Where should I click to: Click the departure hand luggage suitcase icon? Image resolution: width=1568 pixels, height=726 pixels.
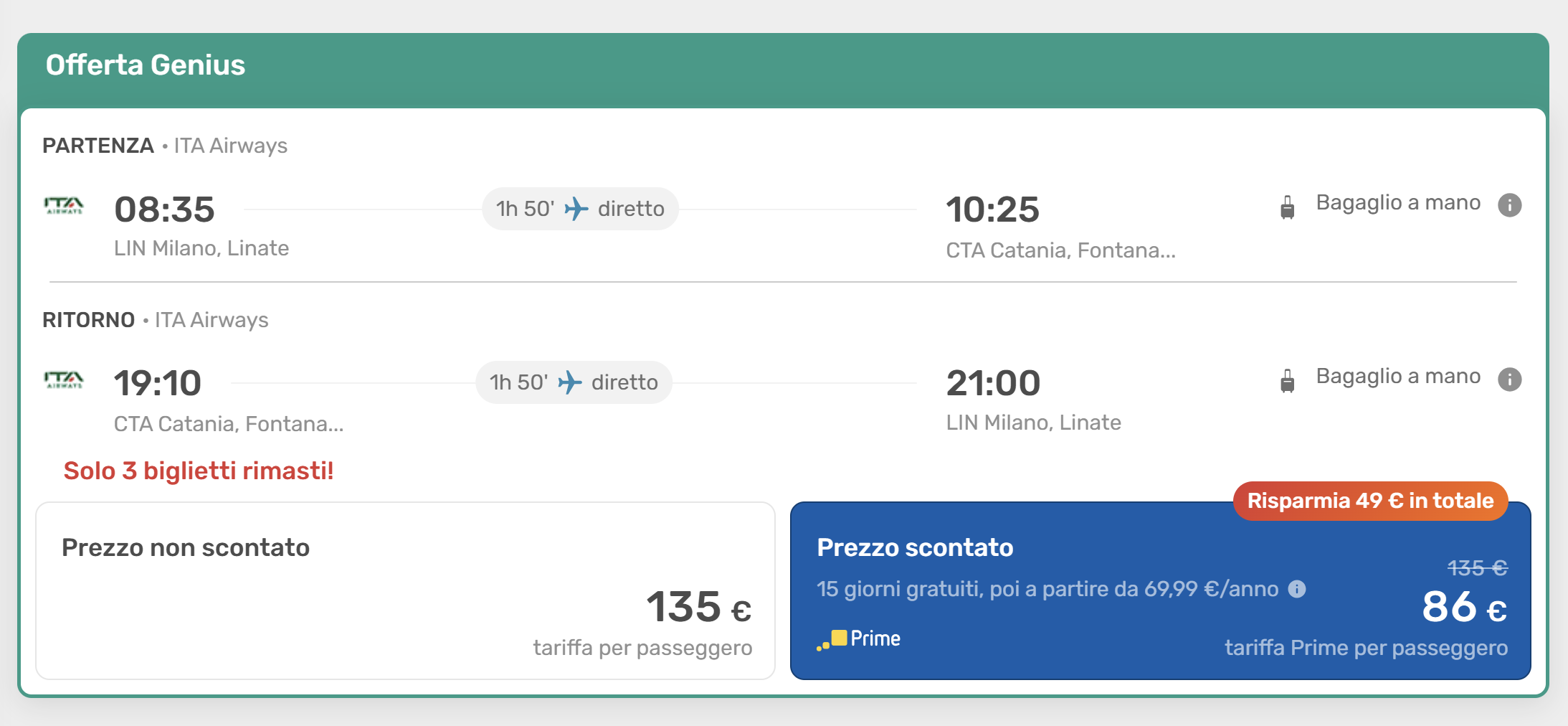pos(1288,207)
